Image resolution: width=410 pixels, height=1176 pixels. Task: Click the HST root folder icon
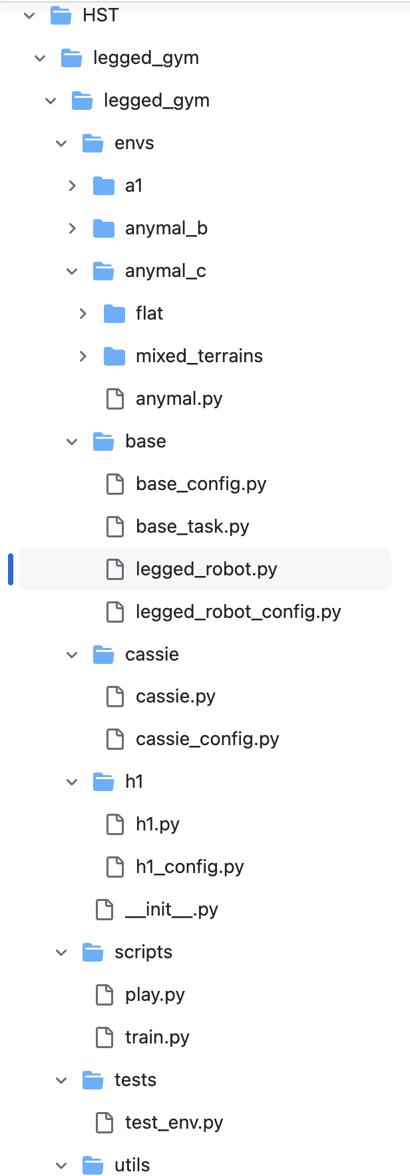[x=60, y=15]
